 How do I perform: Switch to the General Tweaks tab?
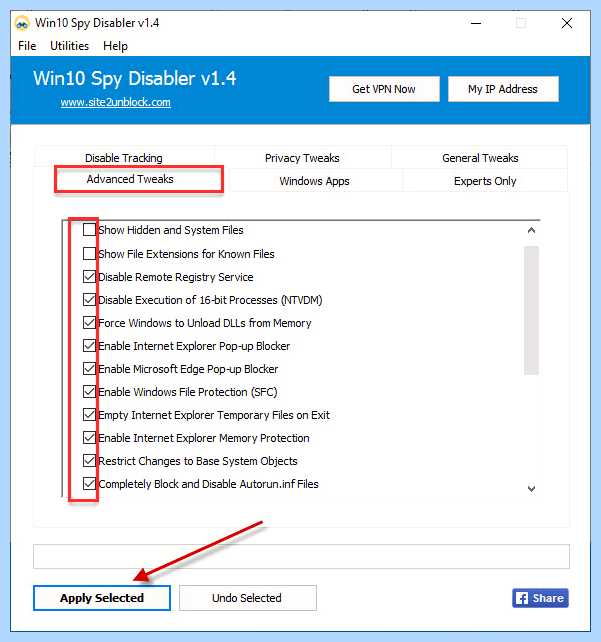480,158
